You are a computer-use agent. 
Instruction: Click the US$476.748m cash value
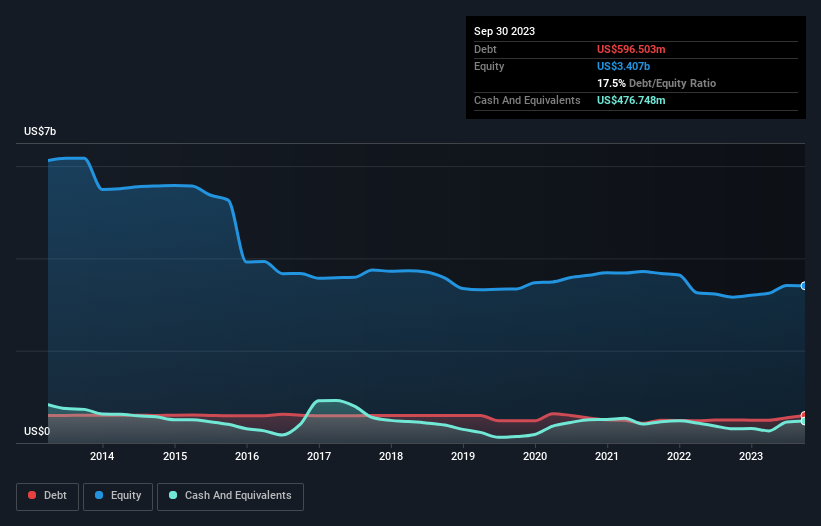(631, 100)
